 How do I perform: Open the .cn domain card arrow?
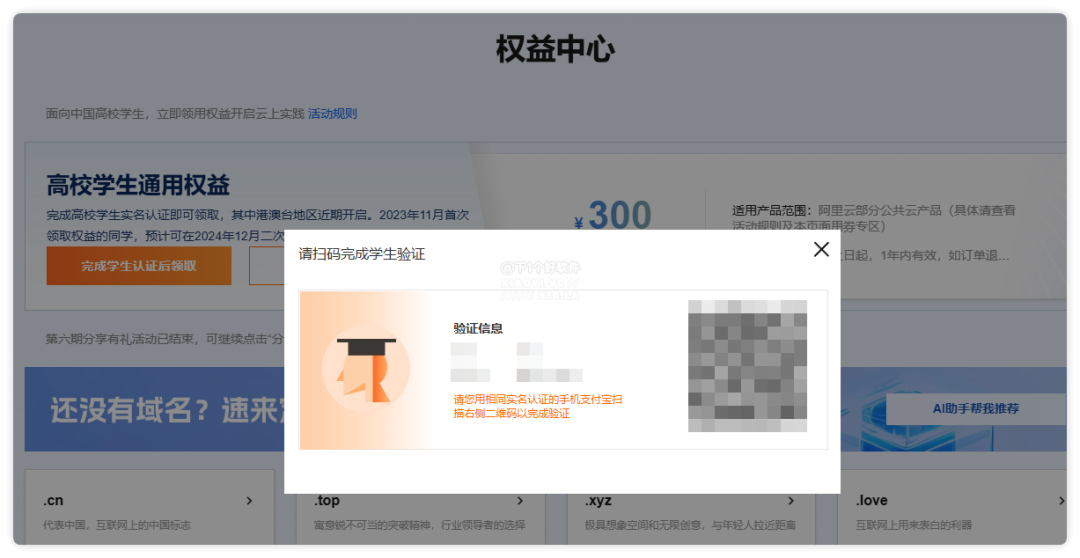(x=249, y=501)
